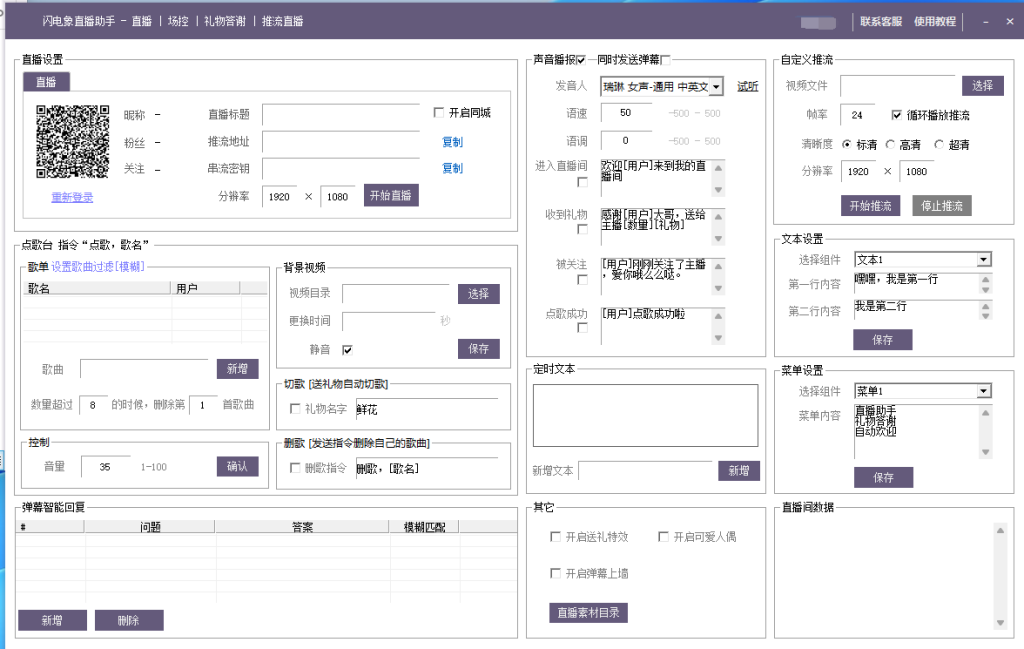Open the 礼物答谢 menu item

click(224, 21)
